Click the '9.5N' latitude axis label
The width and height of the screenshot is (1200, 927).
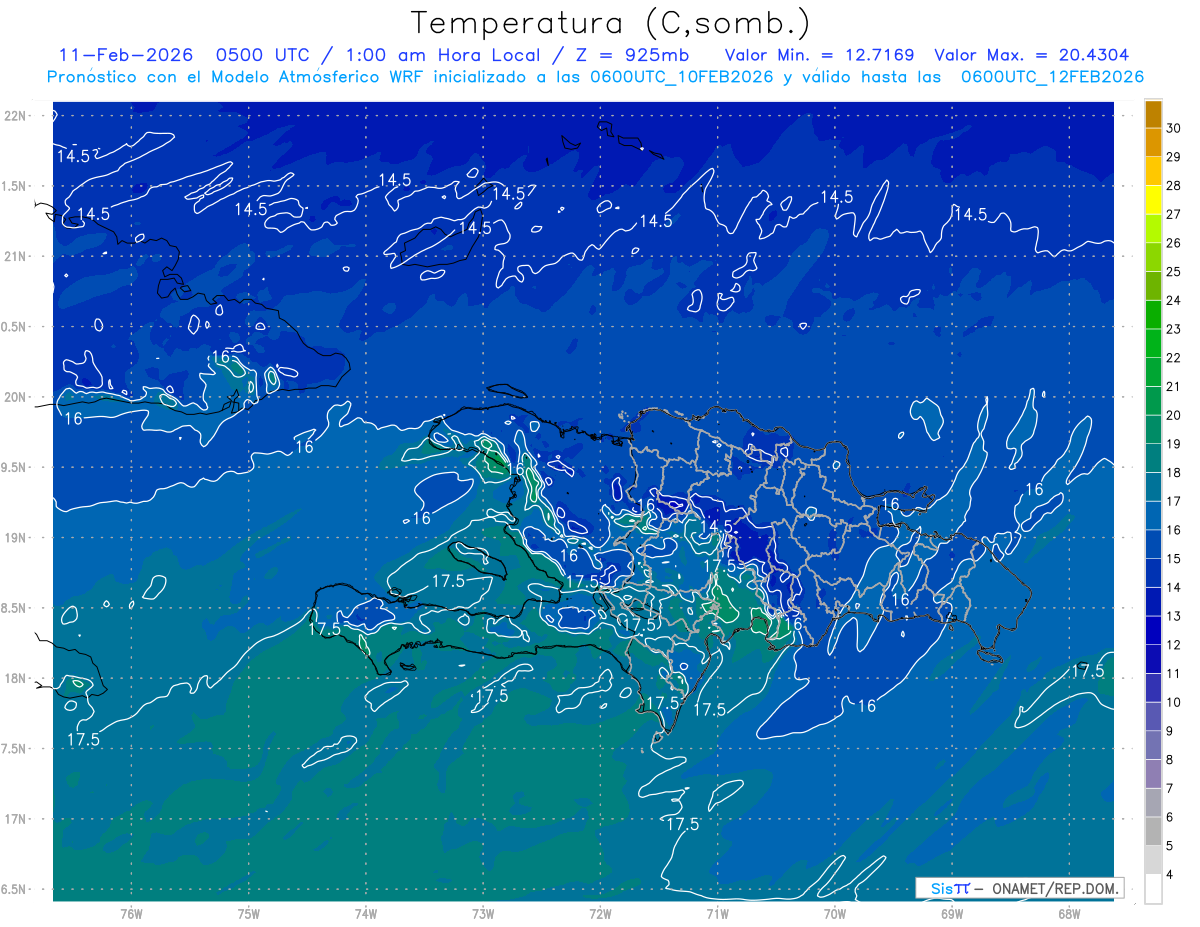click(x=15, y=468)
